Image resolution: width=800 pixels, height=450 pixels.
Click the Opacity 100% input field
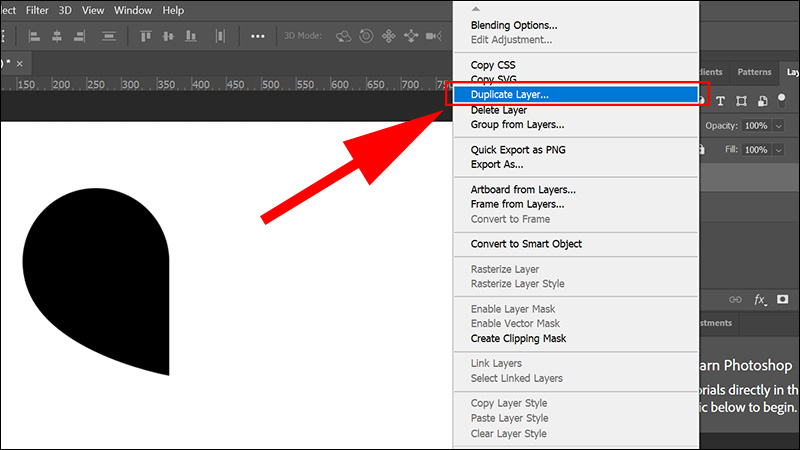click(x=755, y=126)
